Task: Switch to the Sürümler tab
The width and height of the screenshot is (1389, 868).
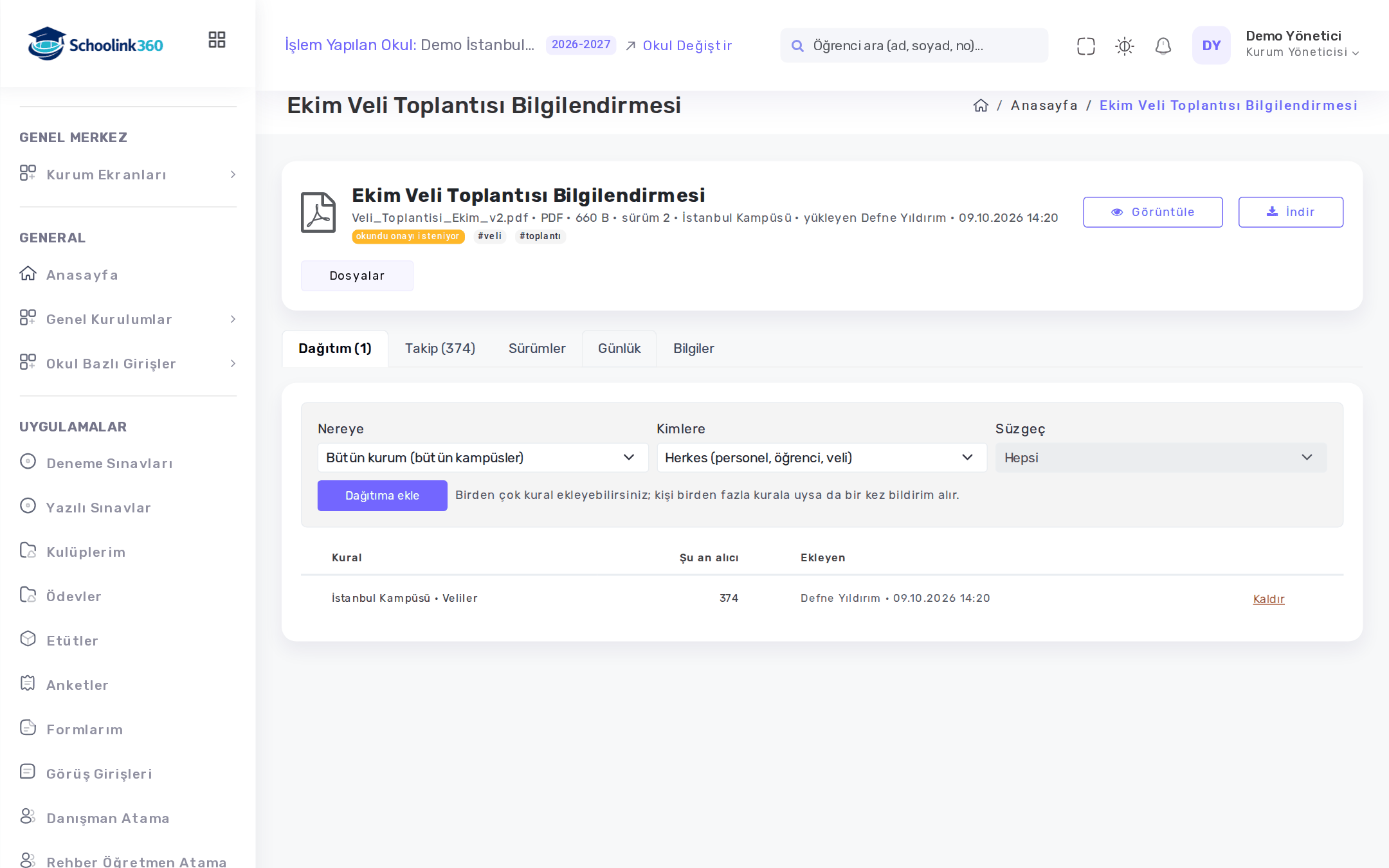Action: click(x=537, y=348)
